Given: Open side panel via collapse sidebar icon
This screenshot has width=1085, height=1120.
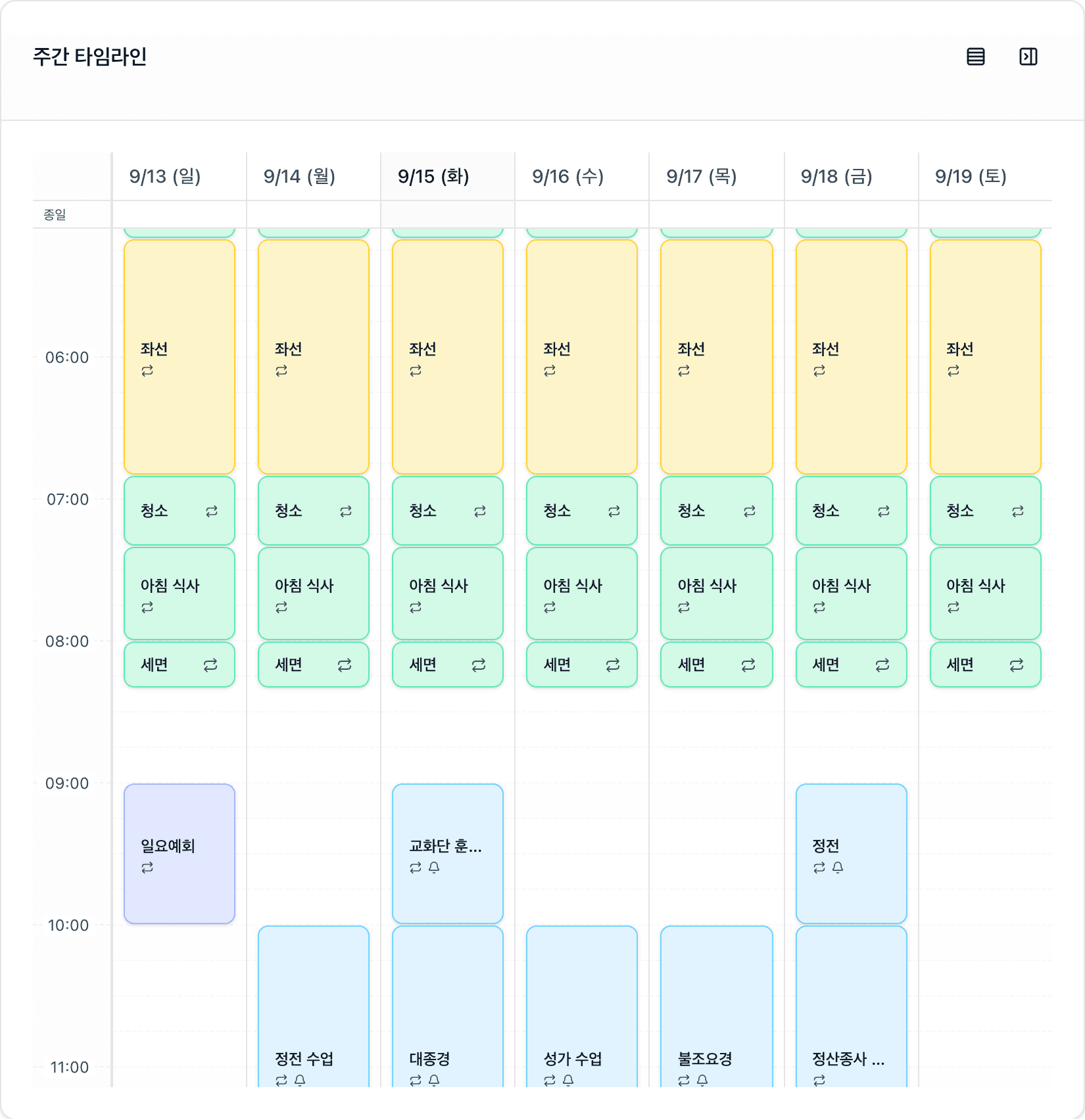Looking at the screenshot, I should click(x=1028, y=57).
